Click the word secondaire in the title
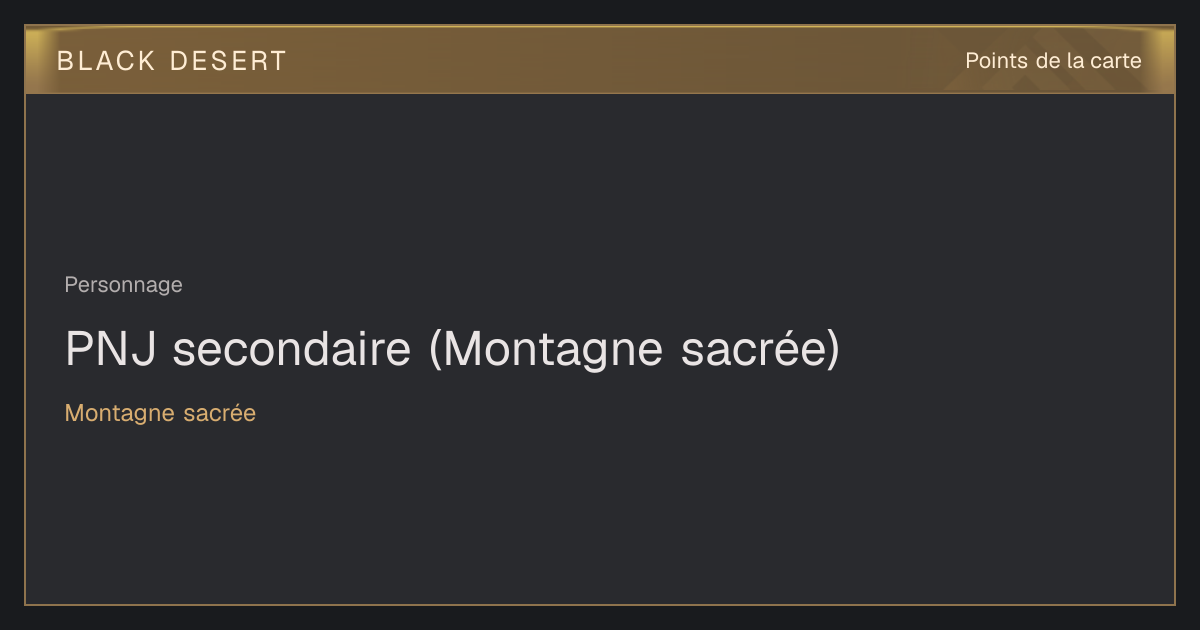This screenshot has height=630, width=1200. point(292,349)
